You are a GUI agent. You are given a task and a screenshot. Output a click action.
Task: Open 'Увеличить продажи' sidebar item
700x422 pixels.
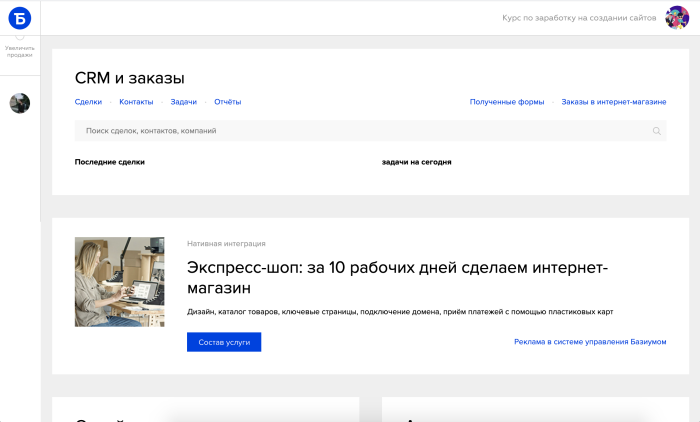pyautogui.click(x=20, y=50)
